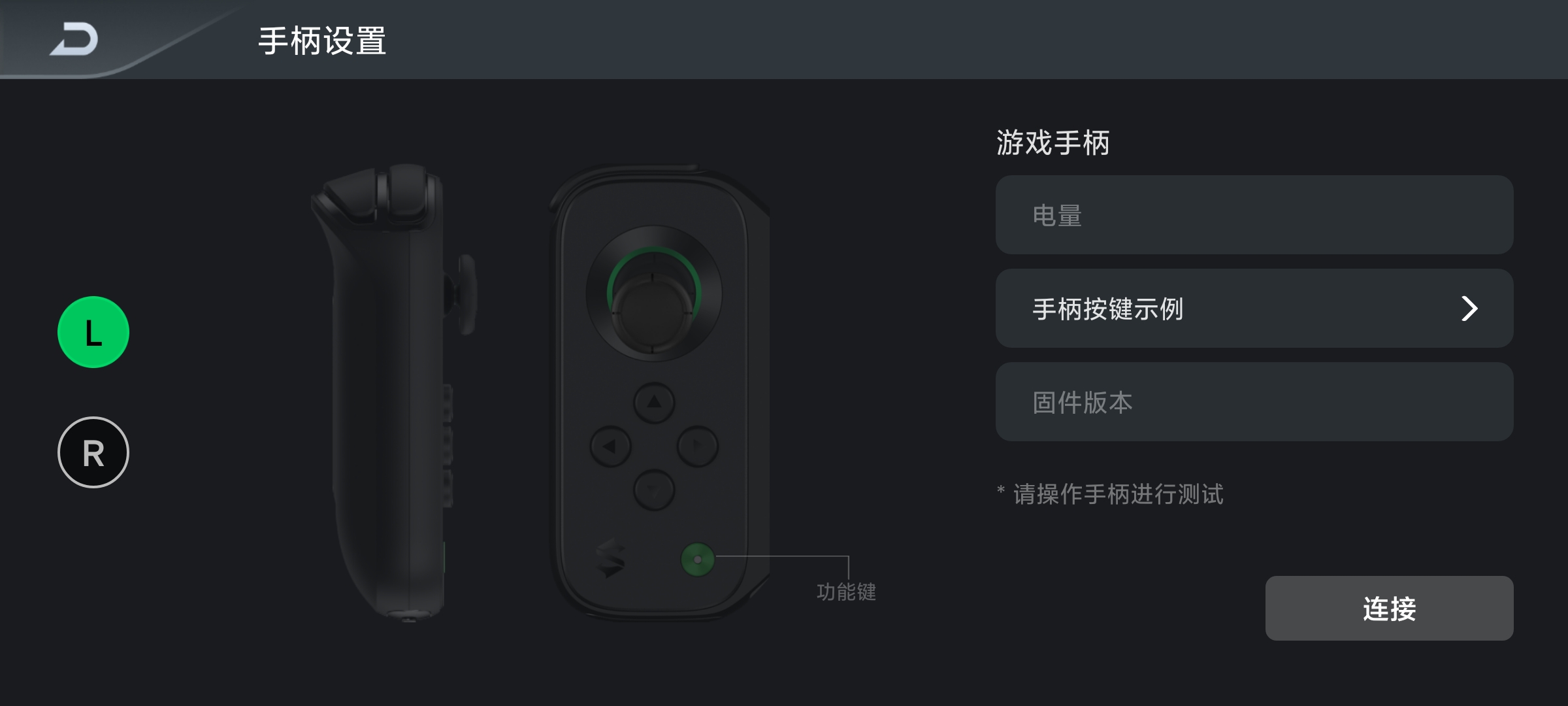This screenshot has height=706, width=1568.
Task: Click the left arrow on the D-pad
Action: 610,446
